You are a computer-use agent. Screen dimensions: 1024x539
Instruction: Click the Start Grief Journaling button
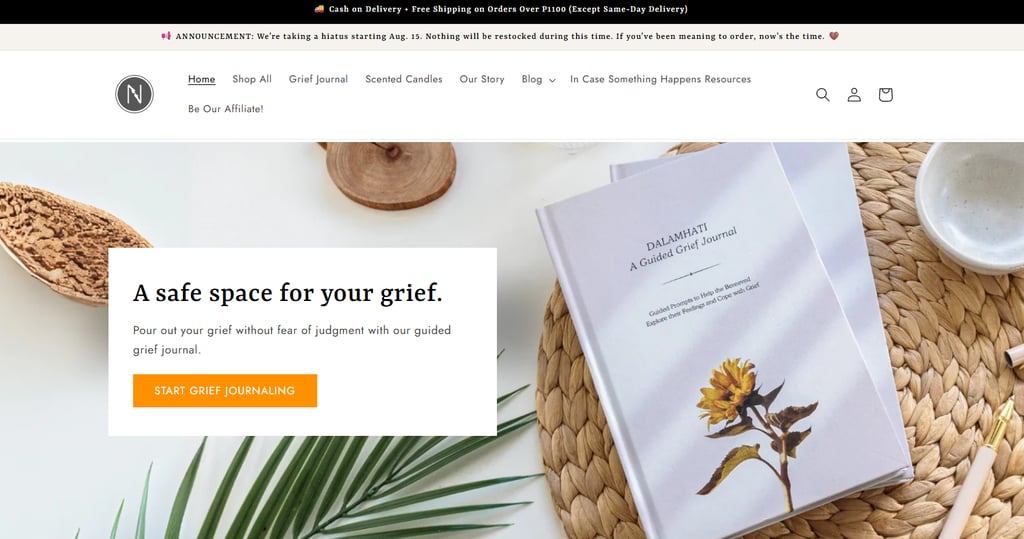[225, 391]
